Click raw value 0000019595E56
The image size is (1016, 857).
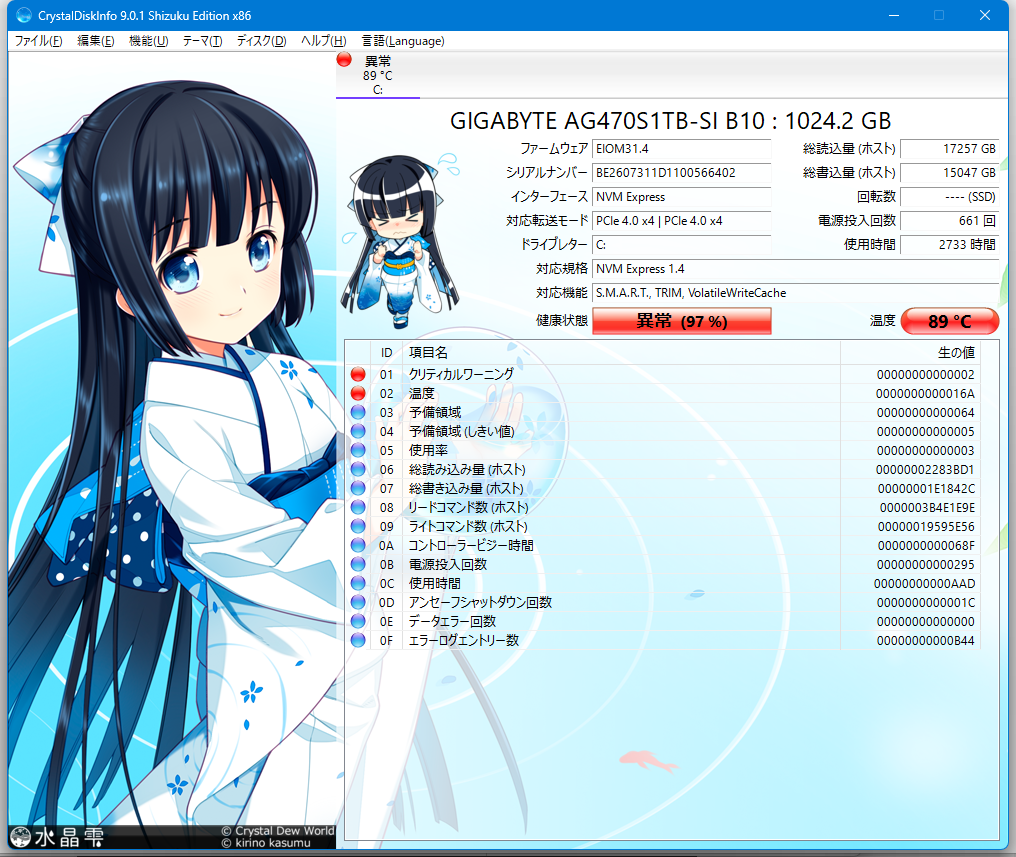927,527
